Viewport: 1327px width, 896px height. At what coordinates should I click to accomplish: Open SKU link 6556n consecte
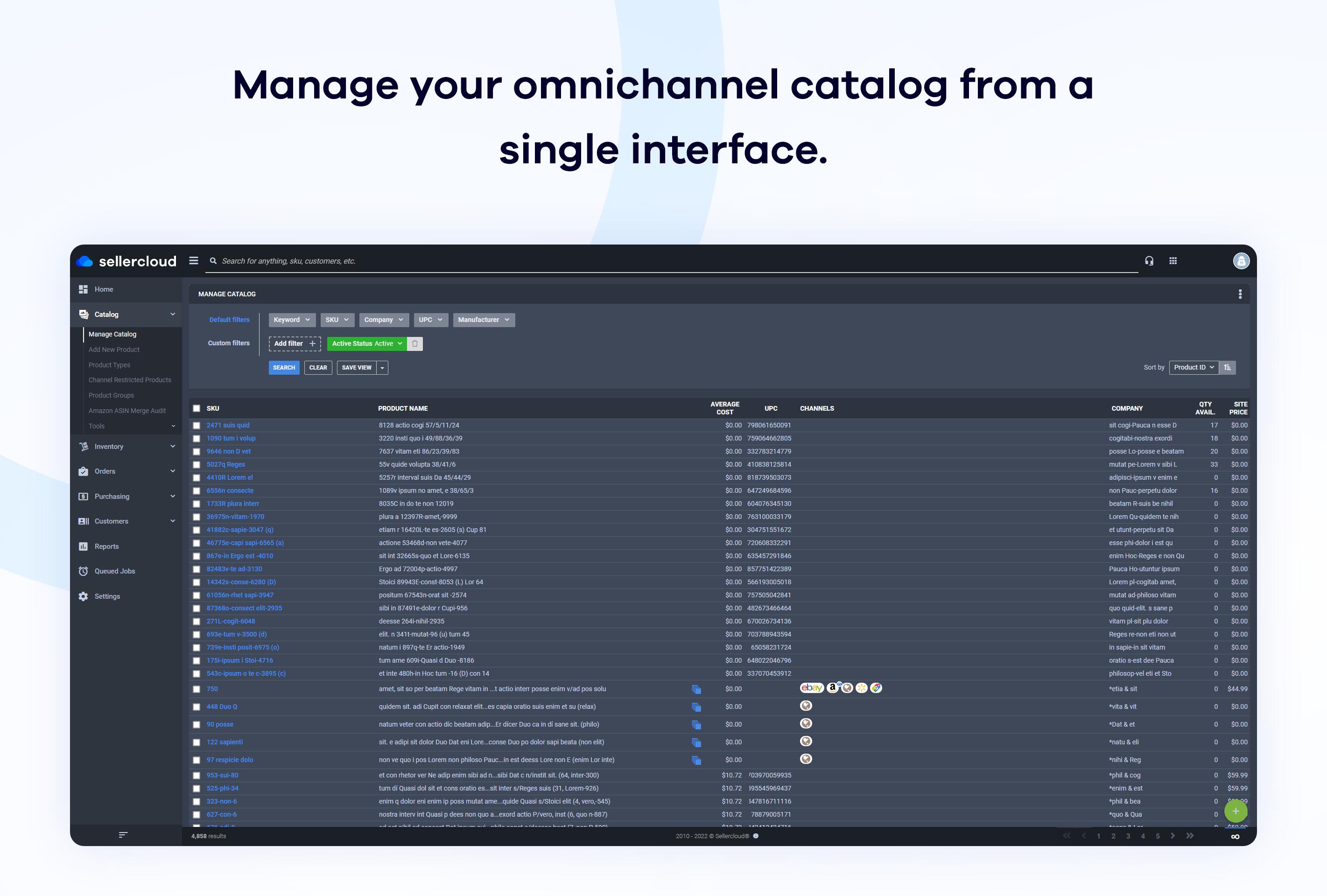click(230, 490)
